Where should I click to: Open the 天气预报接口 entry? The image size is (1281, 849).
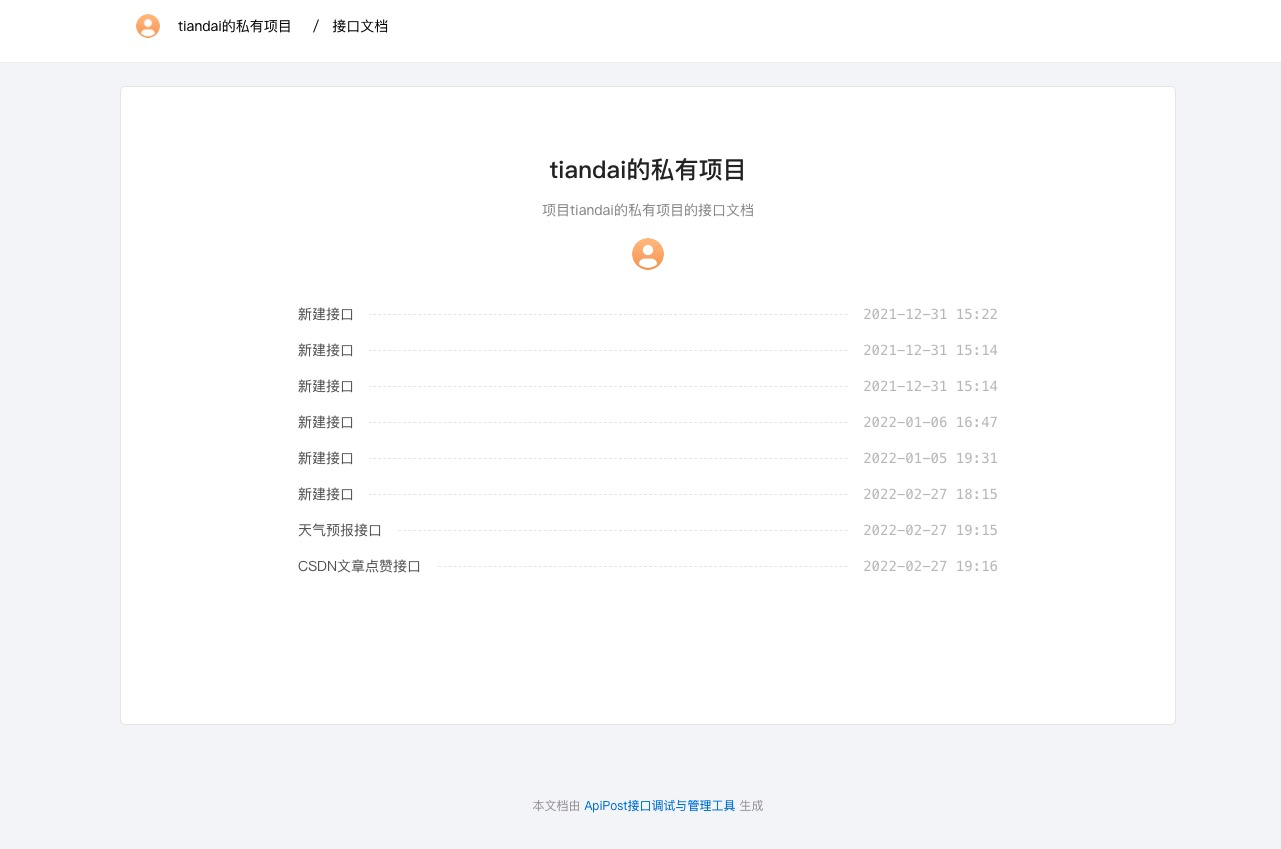pos(340,530)
